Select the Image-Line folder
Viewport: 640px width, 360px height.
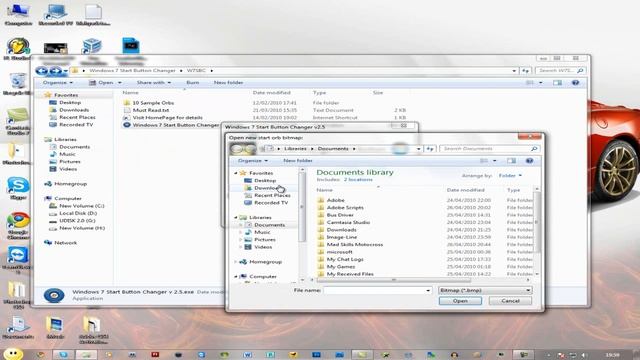342,237
